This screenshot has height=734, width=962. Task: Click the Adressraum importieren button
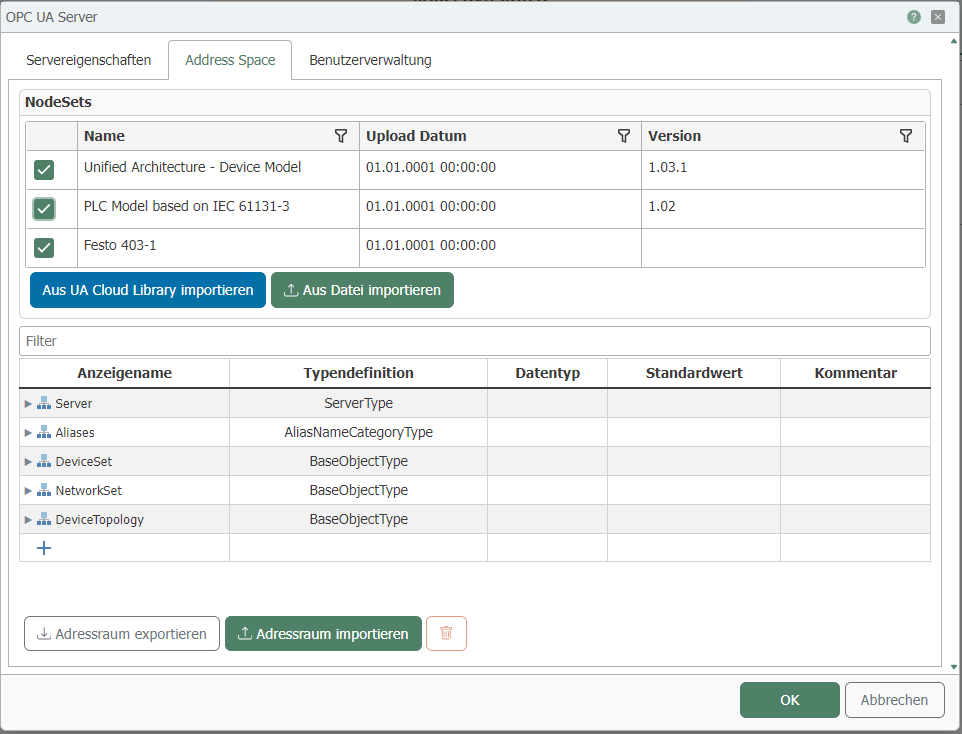point(323,634)
